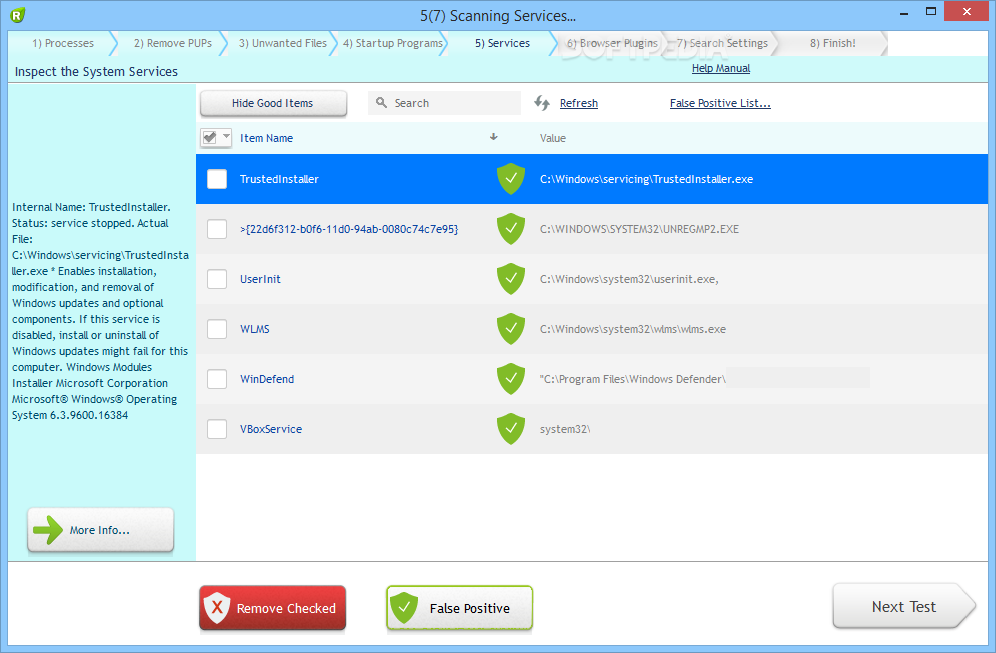Click green shield icon on False Positive button

pos(404,608)
